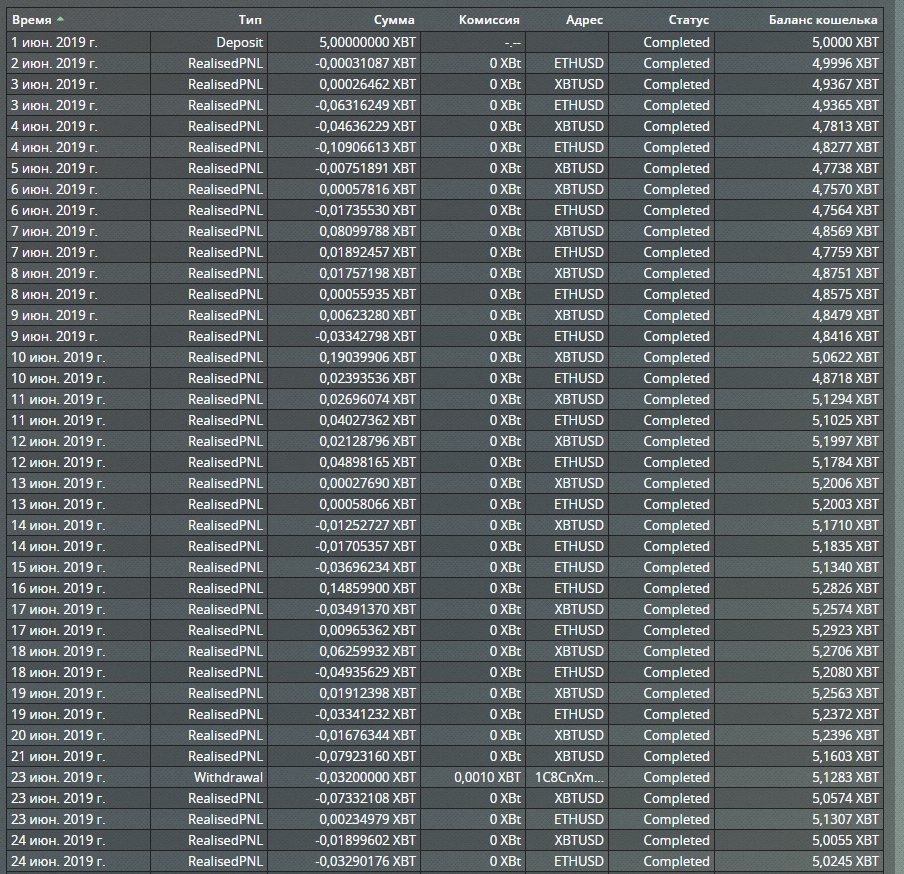Image resolution: width=904 pixels, height=874 pixels.
Task: Click the amount -0,01899602 XBT
Action: (x=365, y=841)
